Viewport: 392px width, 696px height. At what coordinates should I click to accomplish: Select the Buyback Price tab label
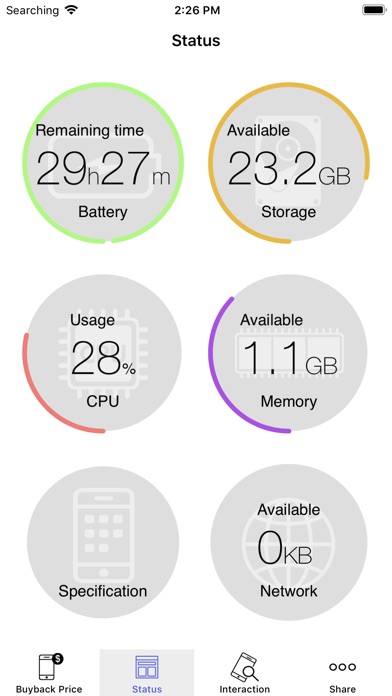pyautogui.click(x=49, y=689)
